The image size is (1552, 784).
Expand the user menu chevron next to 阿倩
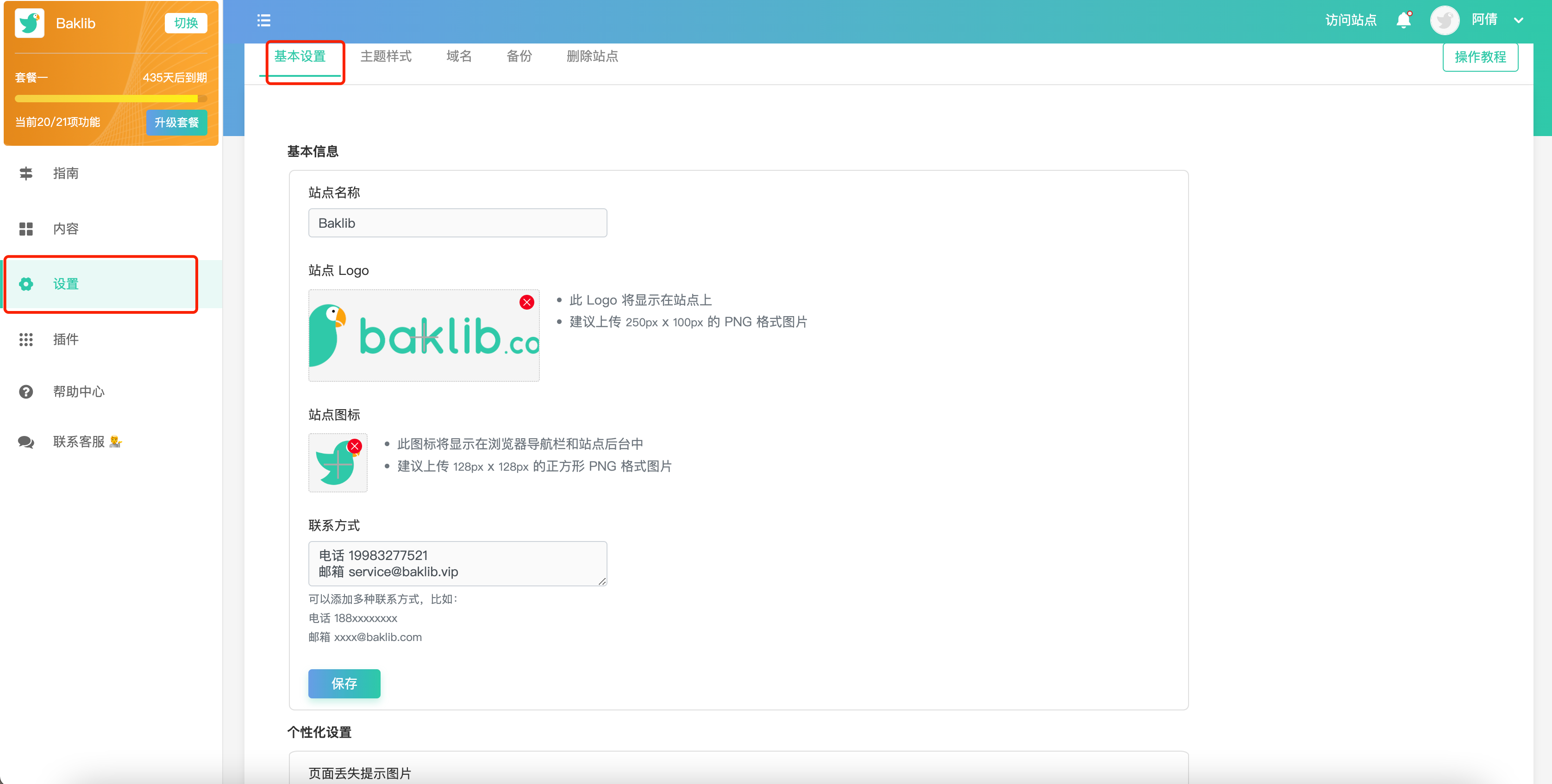tap(1519, 20)
